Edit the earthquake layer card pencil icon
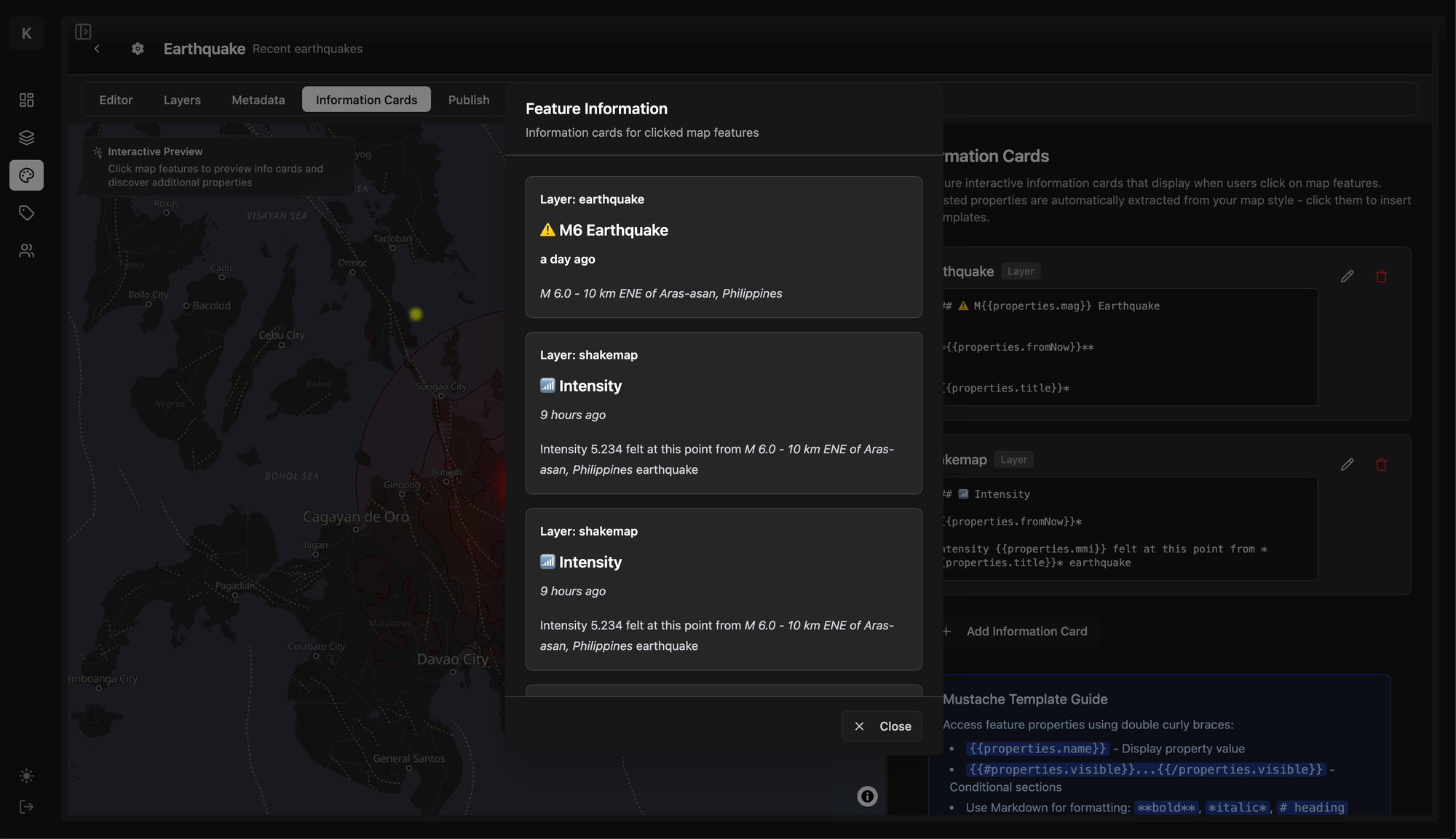The image size is (1456, 839). pos(1347,277)
